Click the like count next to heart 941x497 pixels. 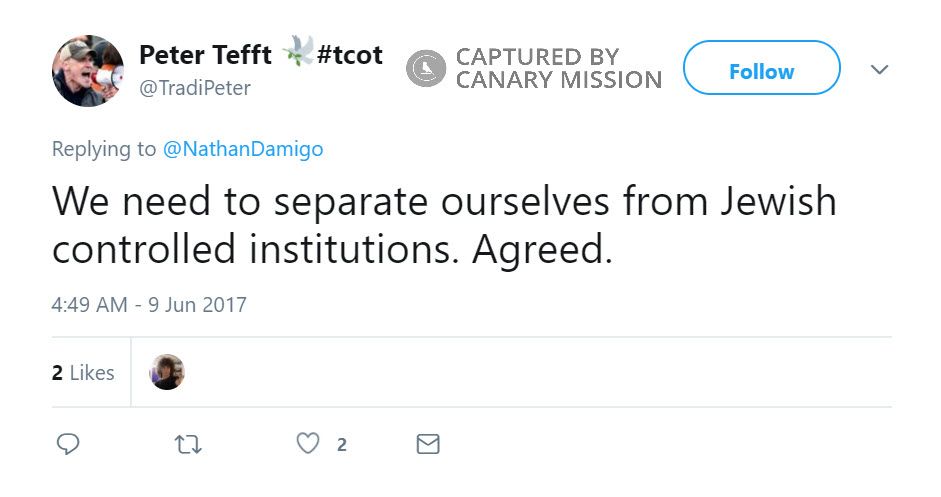point(341,444)
